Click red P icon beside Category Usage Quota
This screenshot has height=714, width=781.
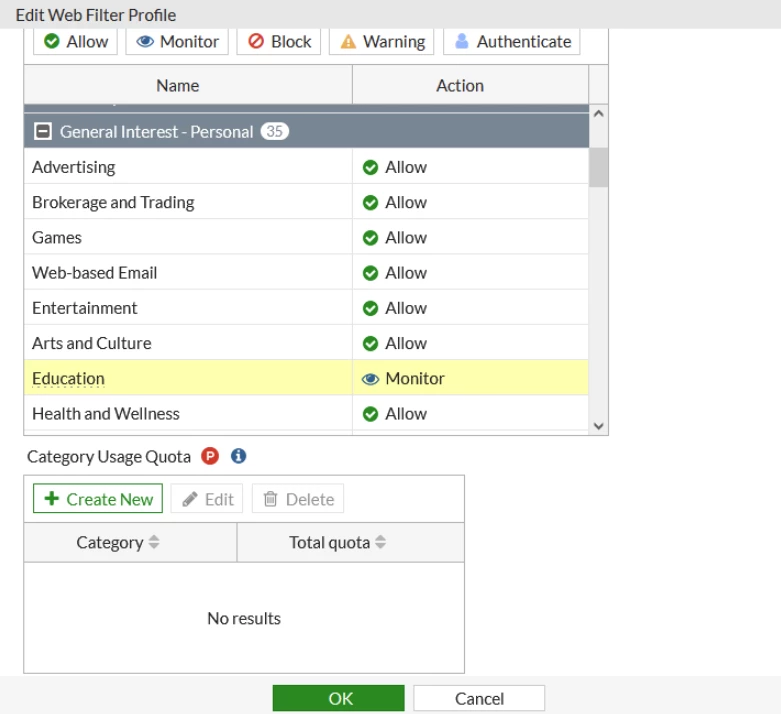tap(210, 456)
